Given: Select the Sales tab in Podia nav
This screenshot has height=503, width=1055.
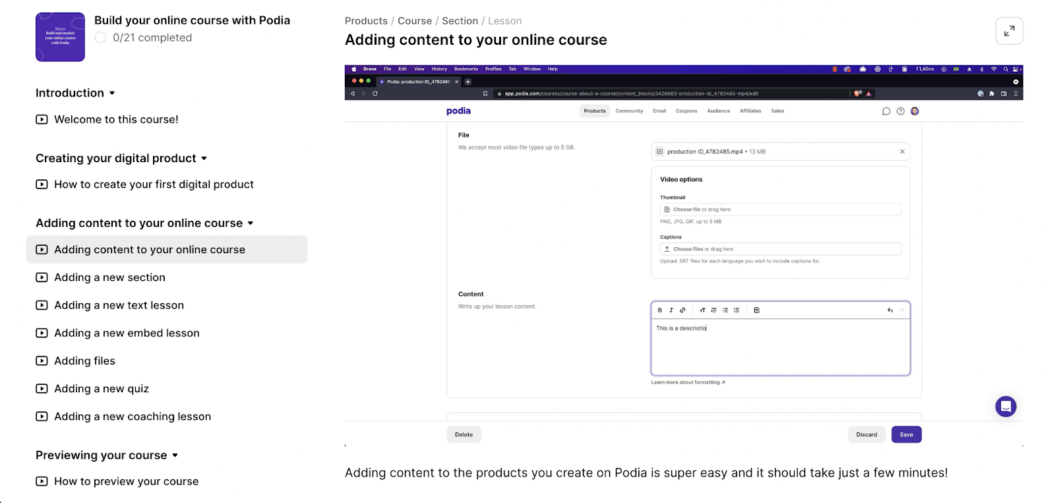Looking at the screenshot, I should pos(777,111).
